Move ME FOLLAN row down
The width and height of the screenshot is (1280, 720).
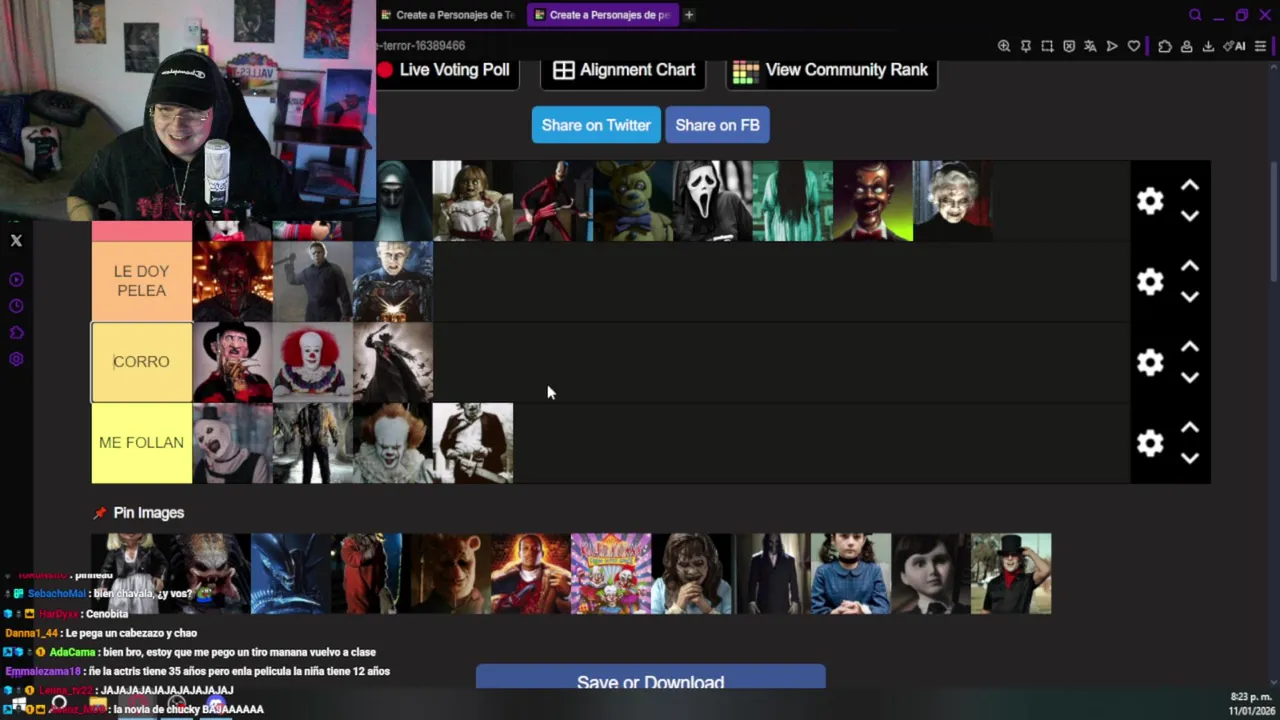[1190, 458]
